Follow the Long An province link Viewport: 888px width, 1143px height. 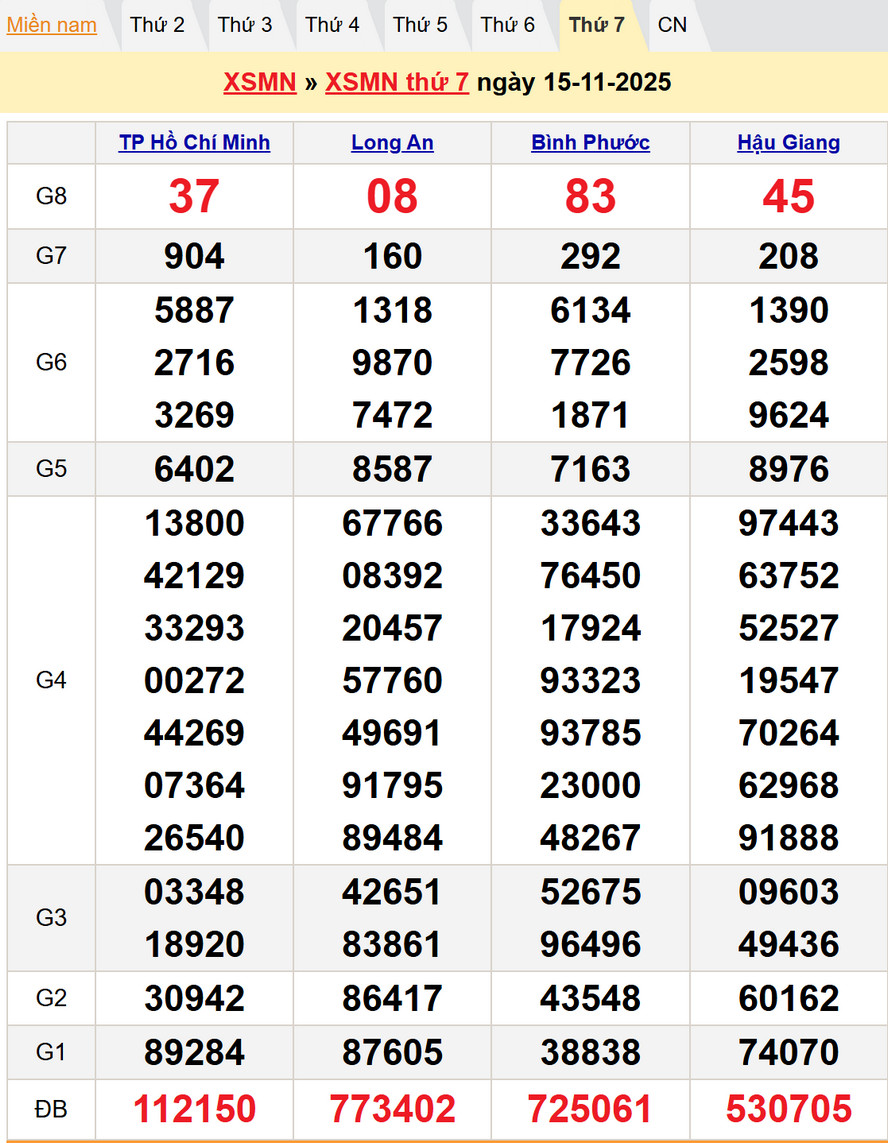(x=392, y=142)
